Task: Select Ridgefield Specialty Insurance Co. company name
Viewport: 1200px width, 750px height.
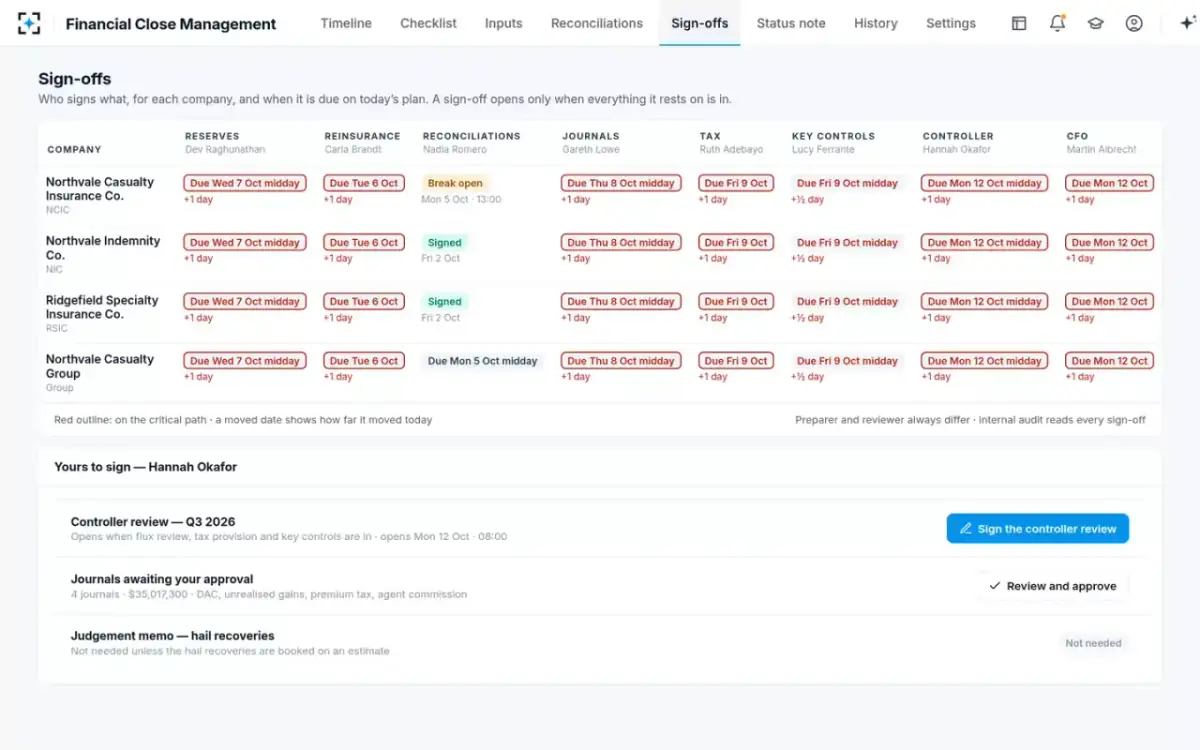Action: coord(102,307)
